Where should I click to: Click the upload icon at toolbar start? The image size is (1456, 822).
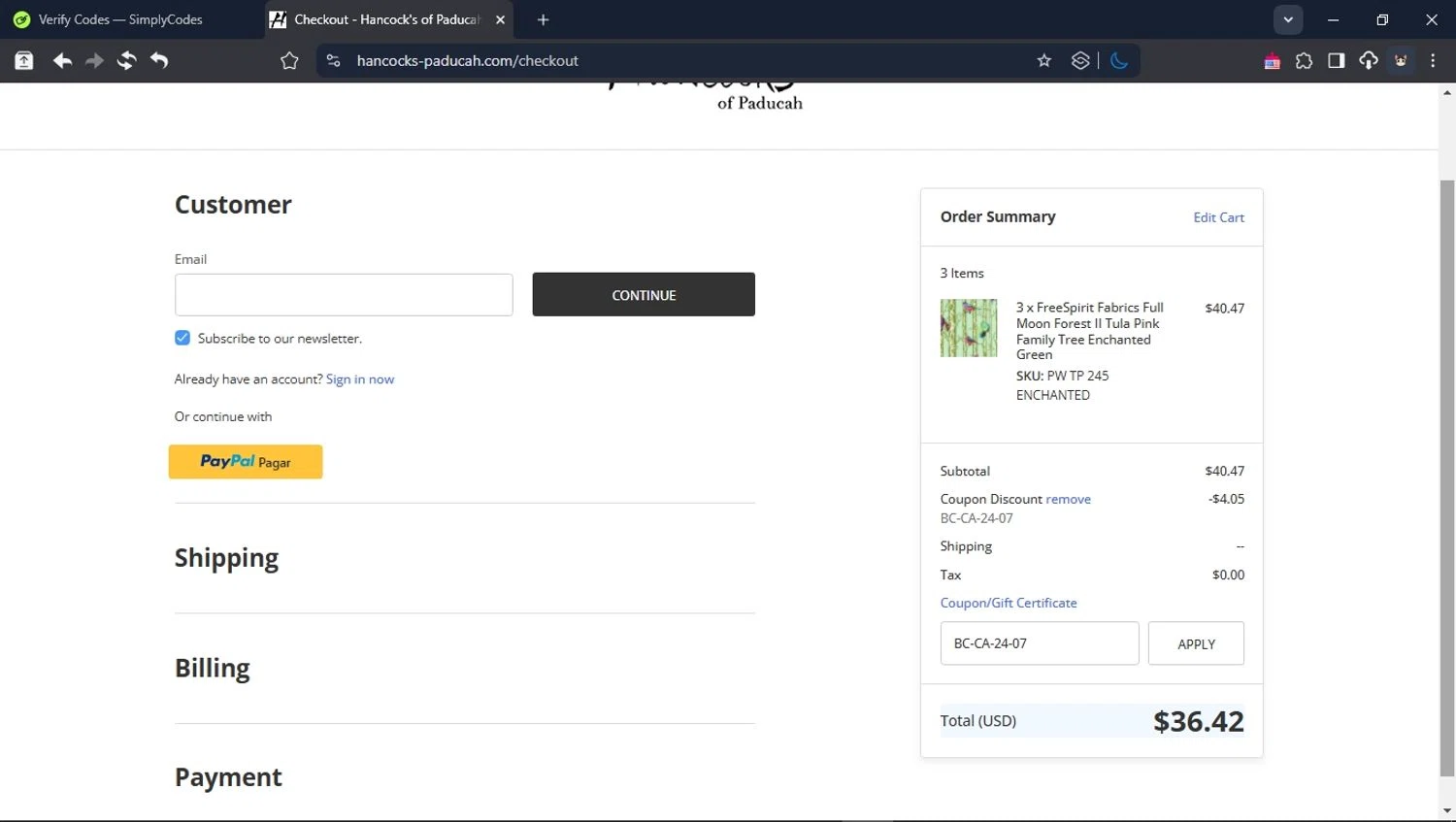[24, 61]
